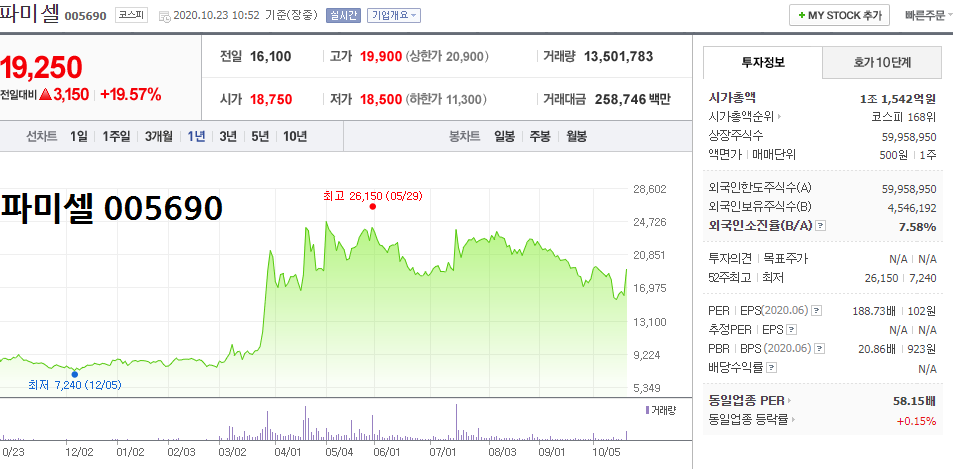Viewport: 956px width, 469px height.
Task: Expand the 시가총액순위 arrow link
Action: pos(779,116)
